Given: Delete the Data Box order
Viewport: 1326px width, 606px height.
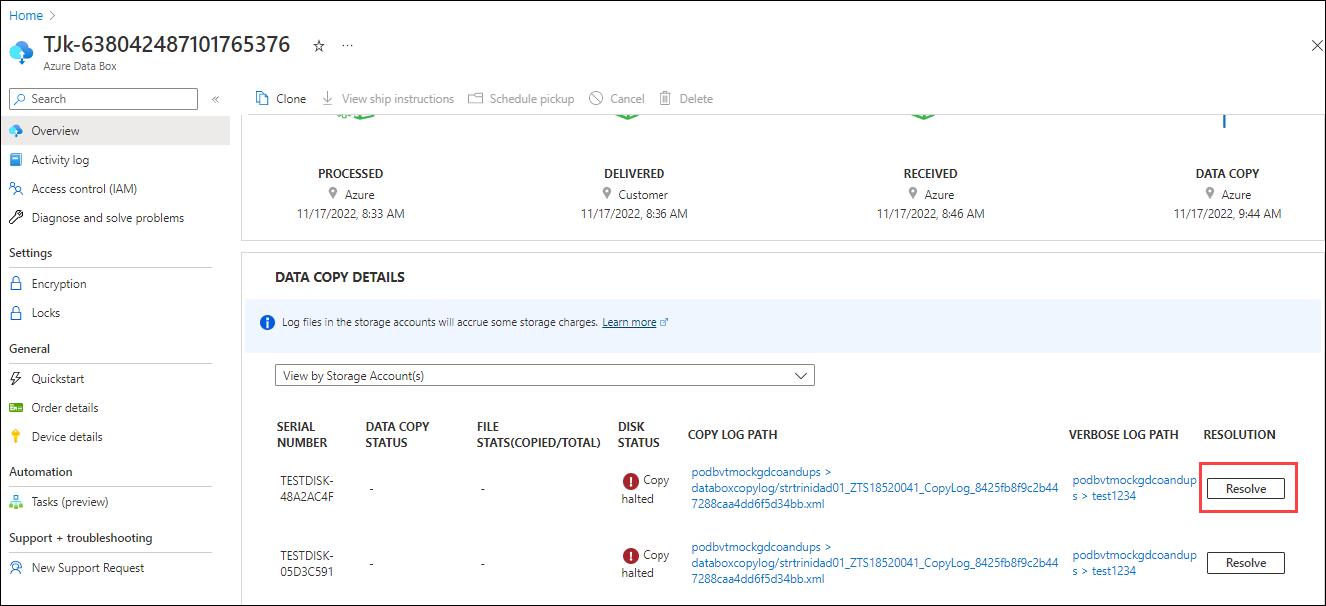Looking at the screenshot, I should (686, 98).
